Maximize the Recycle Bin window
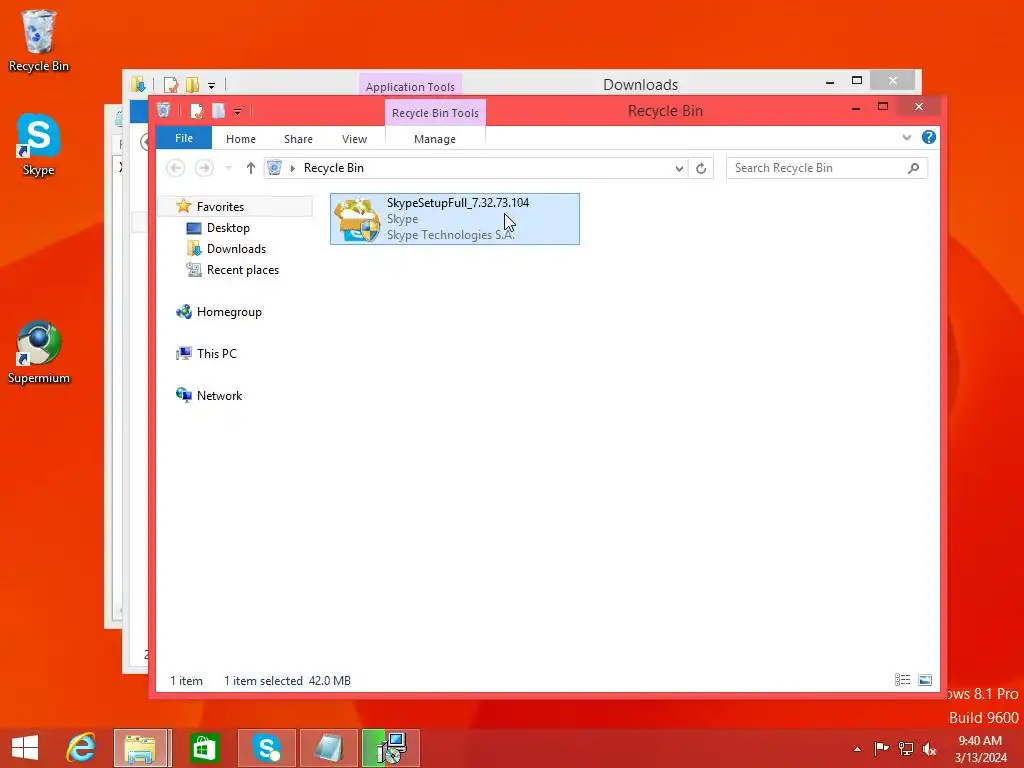 coord(882,106)
